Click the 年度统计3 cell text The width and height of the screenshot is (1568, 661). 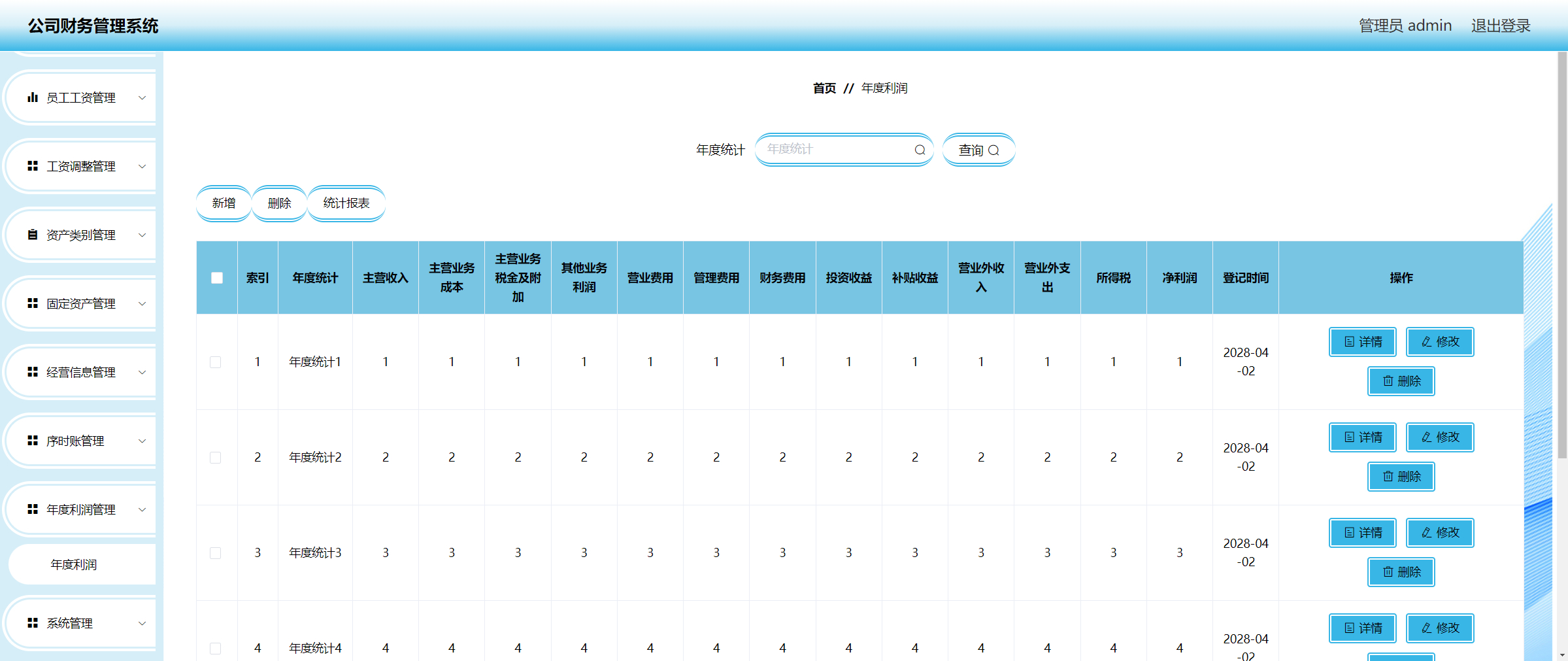pos(315,553)
